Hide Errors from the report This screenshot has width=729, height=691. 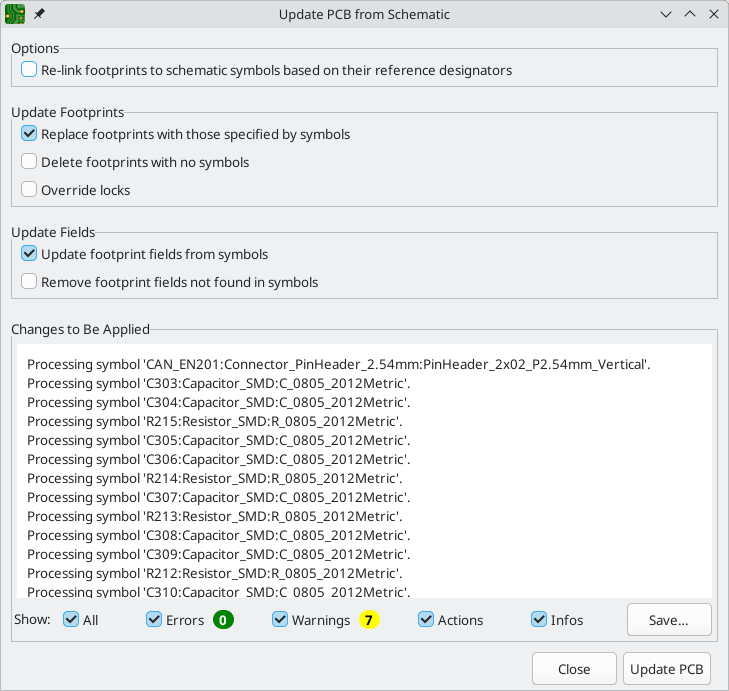(x=154, y=620)
